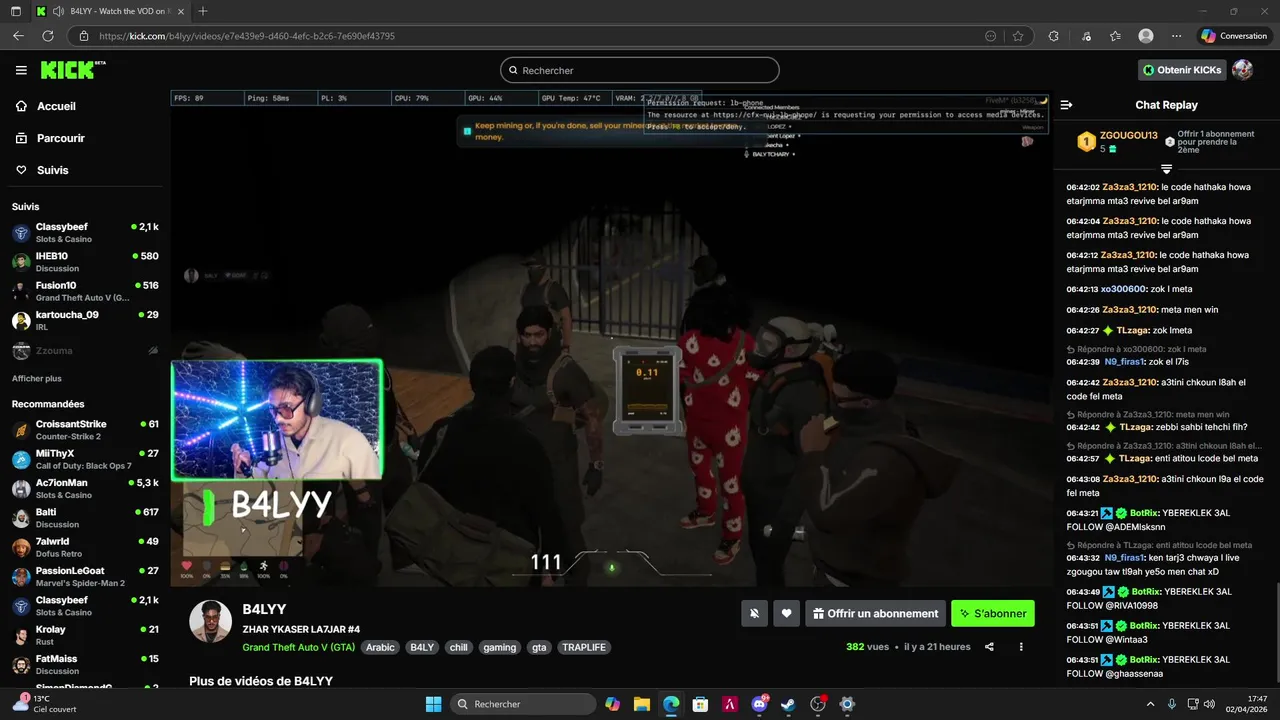Viewport: 1280px width, 720px height.
Task: Share the video via share icon
Action: (989, 647)
